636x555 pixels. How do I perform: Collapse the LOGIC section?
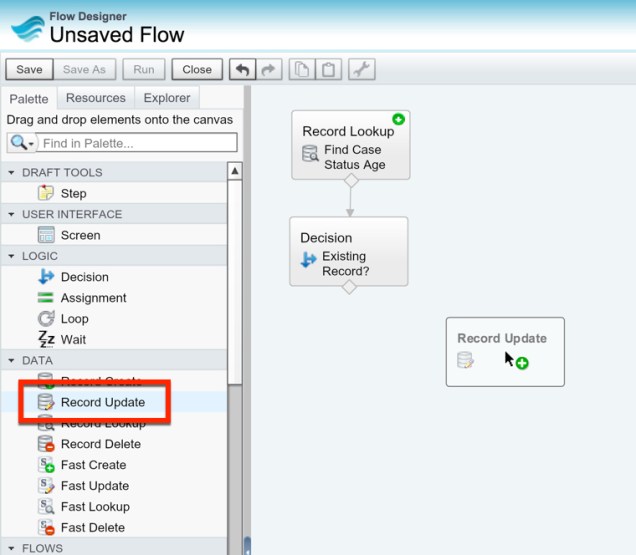pos(11,256)
